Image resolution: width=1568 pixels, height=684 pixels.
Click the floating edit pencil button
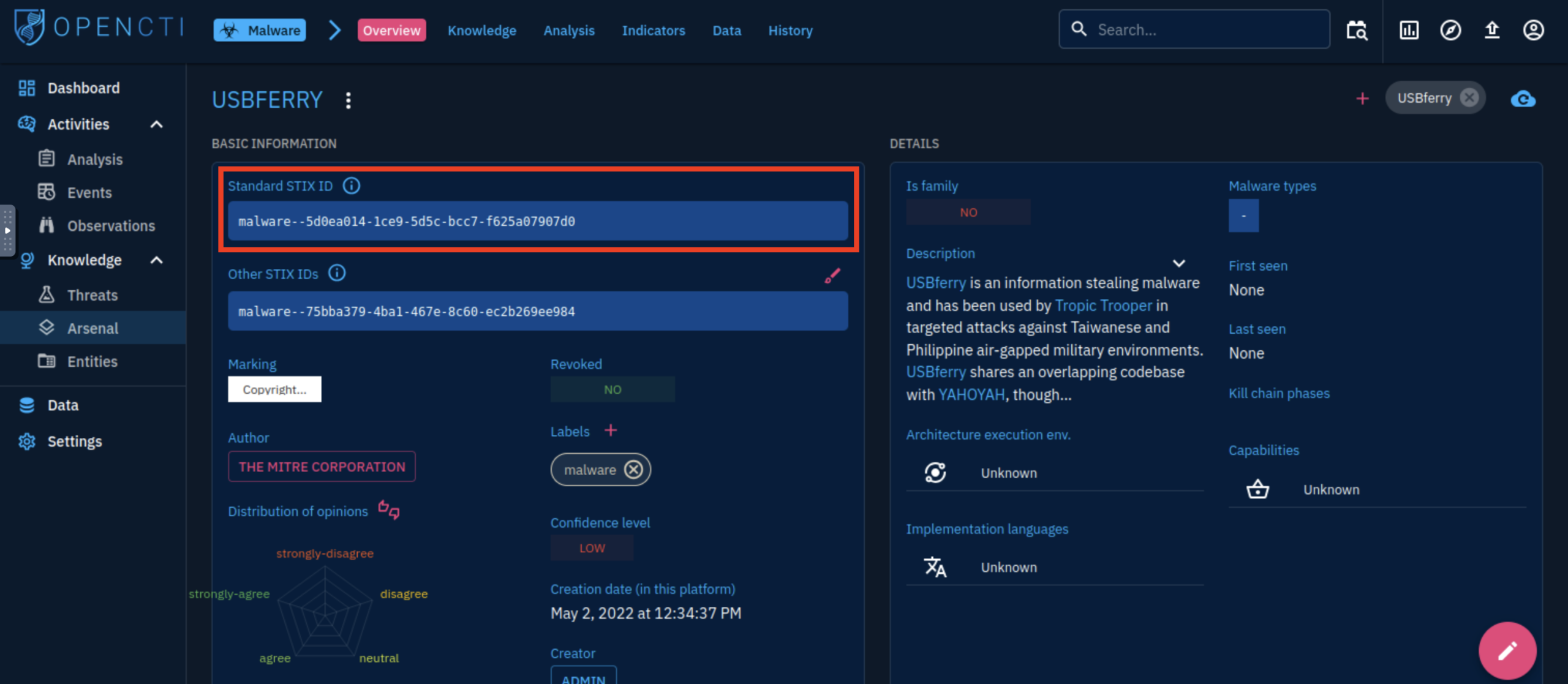point(1507,650)
